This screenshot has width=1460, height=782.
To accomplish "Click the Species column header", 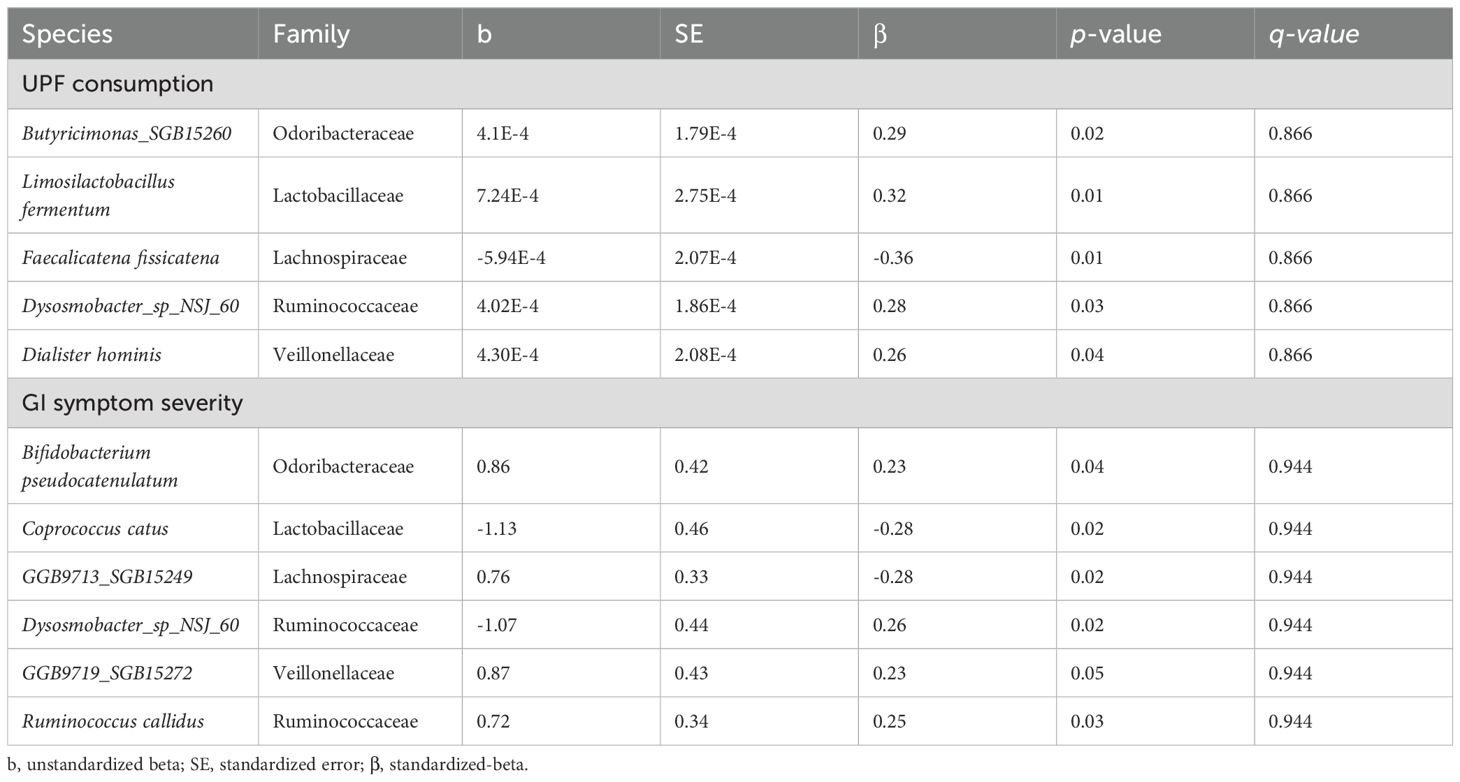I will tap(67, 35).
